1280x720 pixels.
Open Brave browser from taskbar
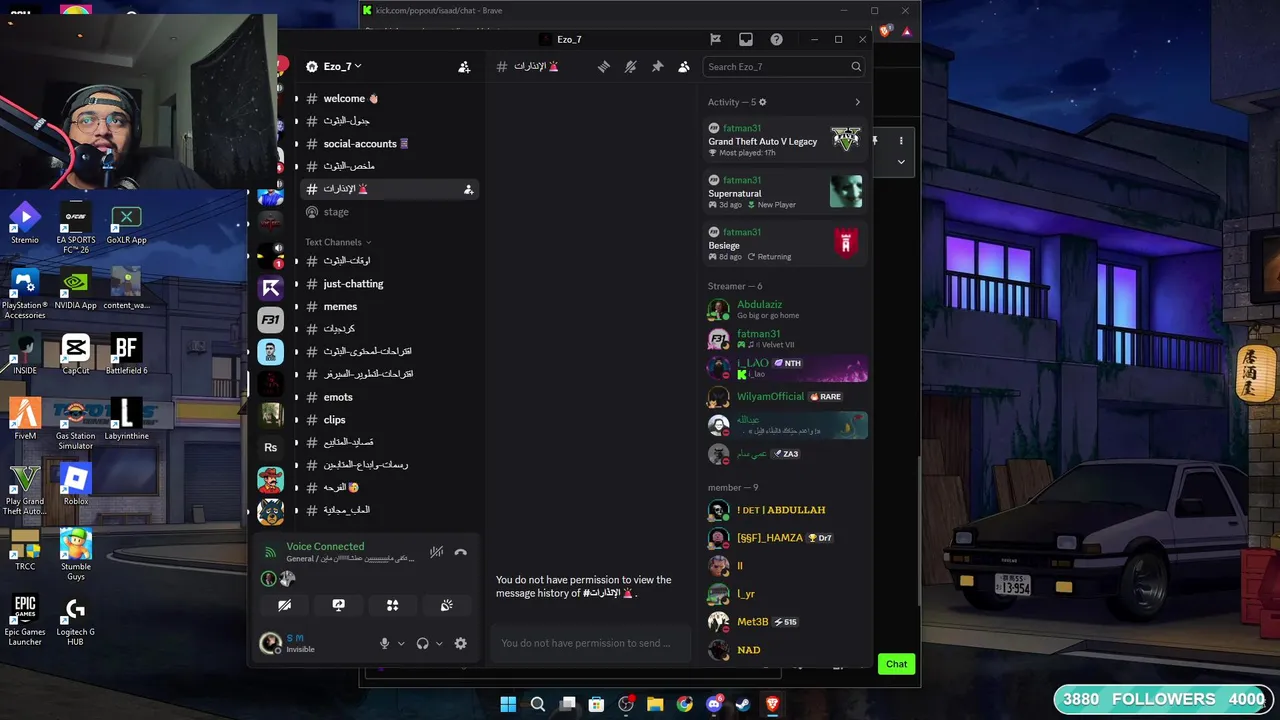coord(772,704)
